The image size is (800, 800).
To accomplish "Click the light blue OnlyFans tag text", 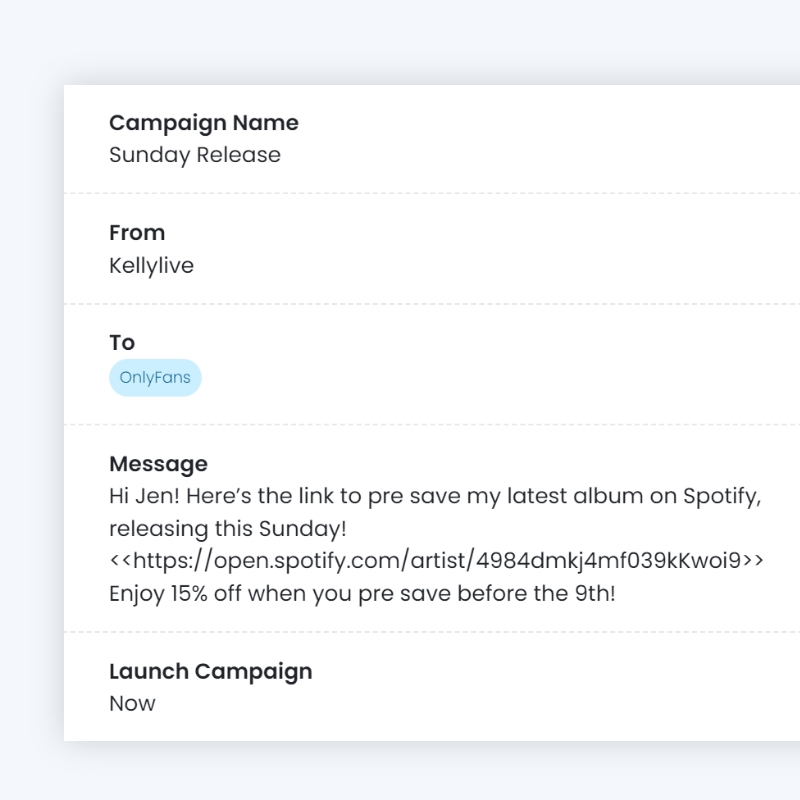I will pos(155,377).
